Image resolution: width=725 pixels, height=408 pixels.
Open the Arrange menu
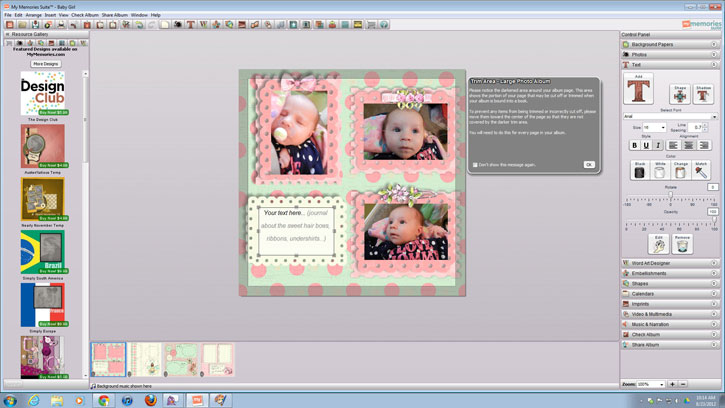(x=33, y=15)
